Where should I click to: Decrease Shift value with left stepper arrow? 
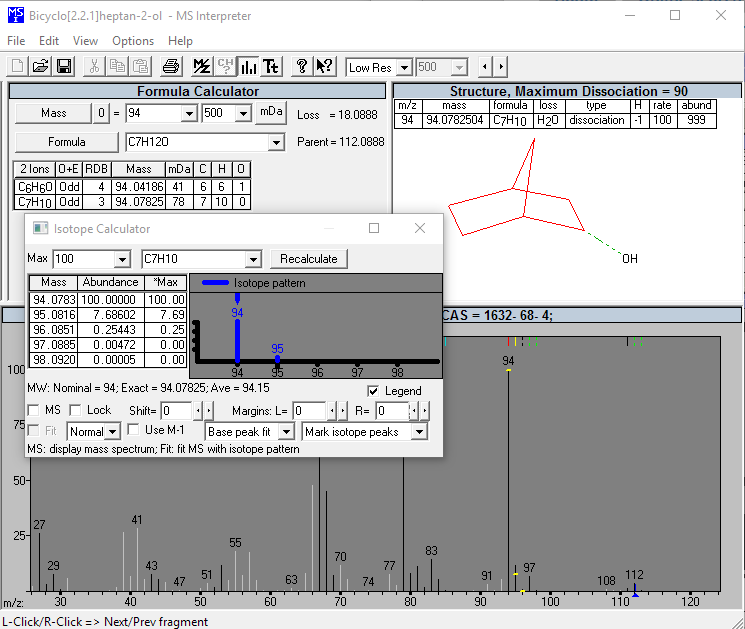point(198,410)
